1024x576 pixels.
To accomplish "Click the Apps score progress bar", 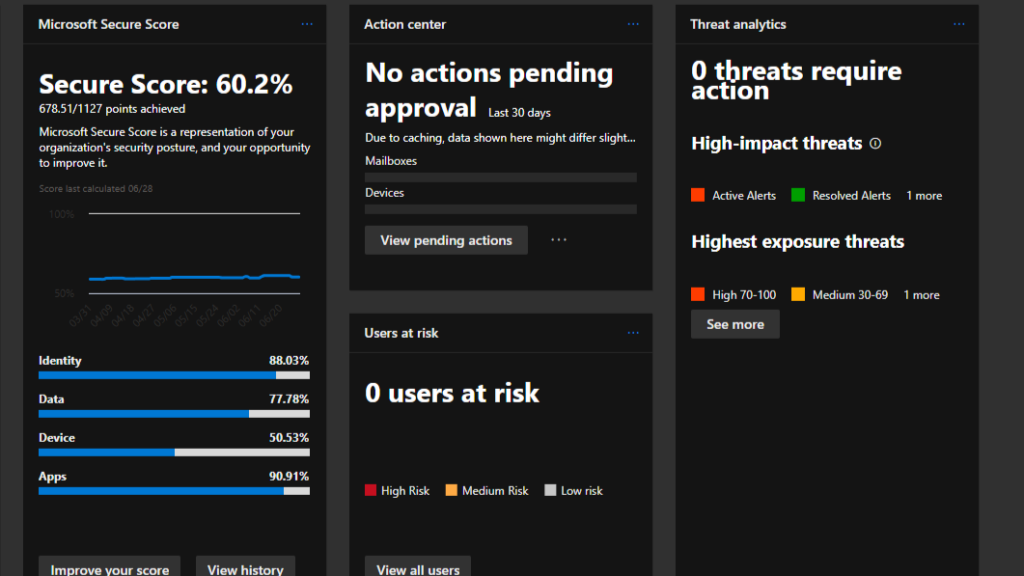I will [x=174, y=491].
